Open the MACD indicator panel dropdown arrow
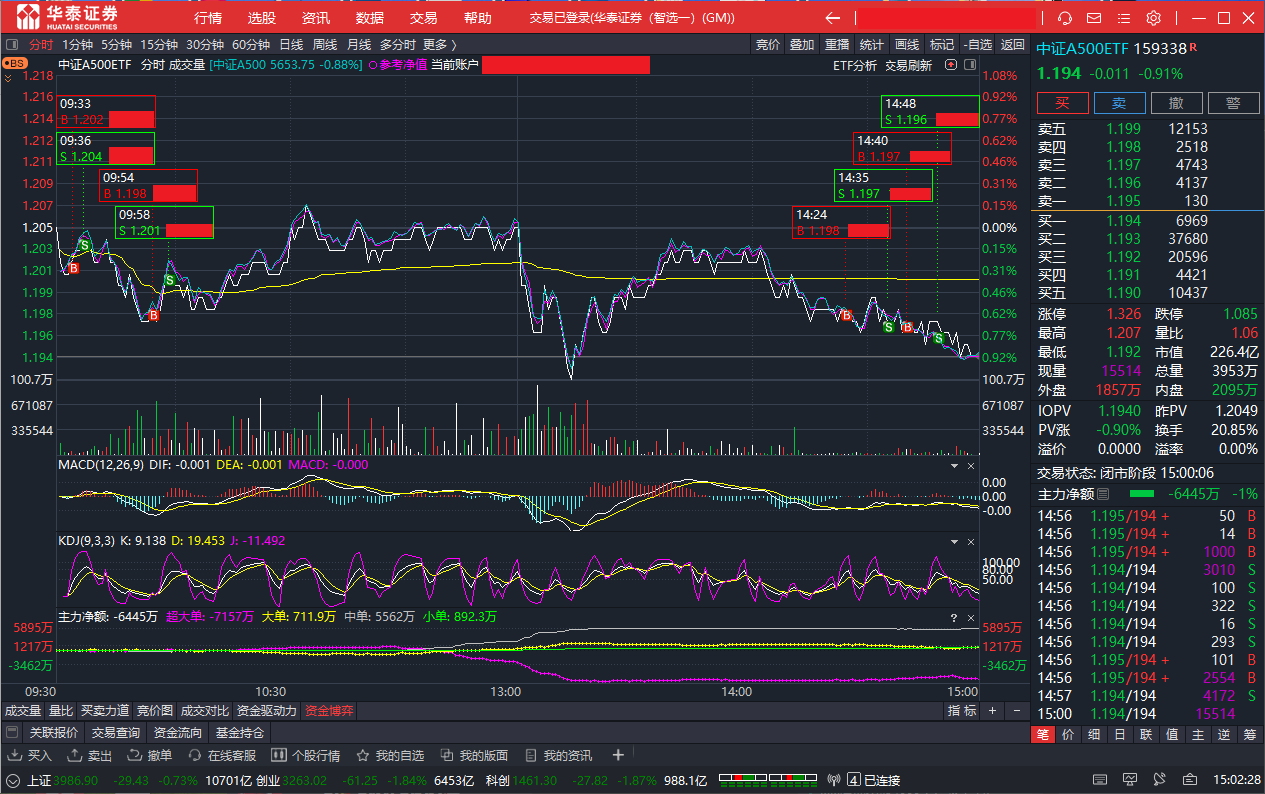 (953, 466)
